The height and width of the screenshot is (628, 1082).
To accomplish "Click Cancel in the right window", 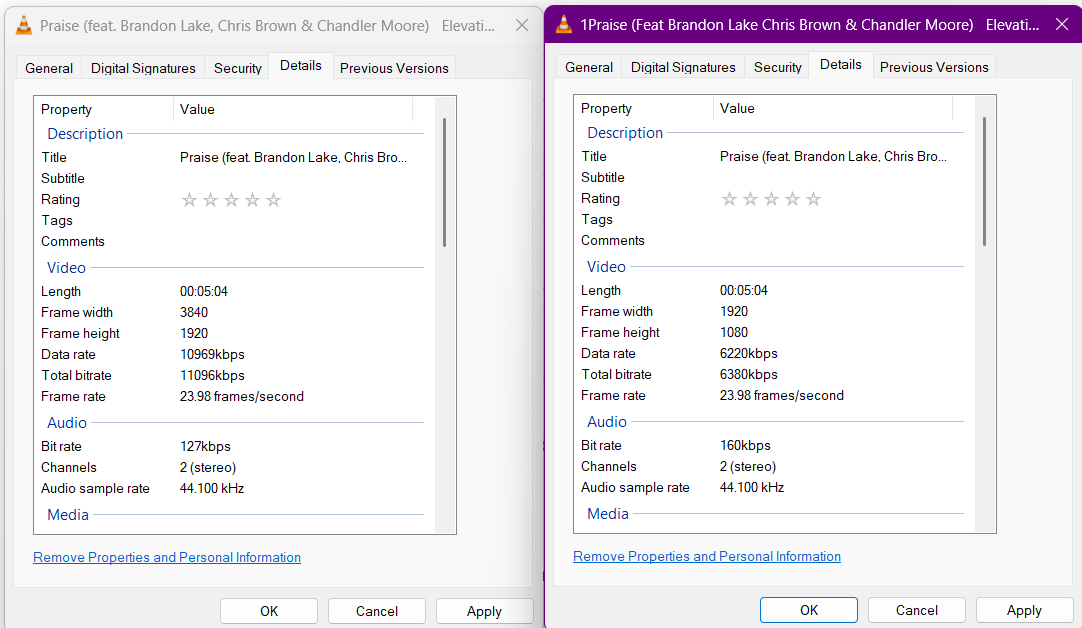I will pos(917,610).
